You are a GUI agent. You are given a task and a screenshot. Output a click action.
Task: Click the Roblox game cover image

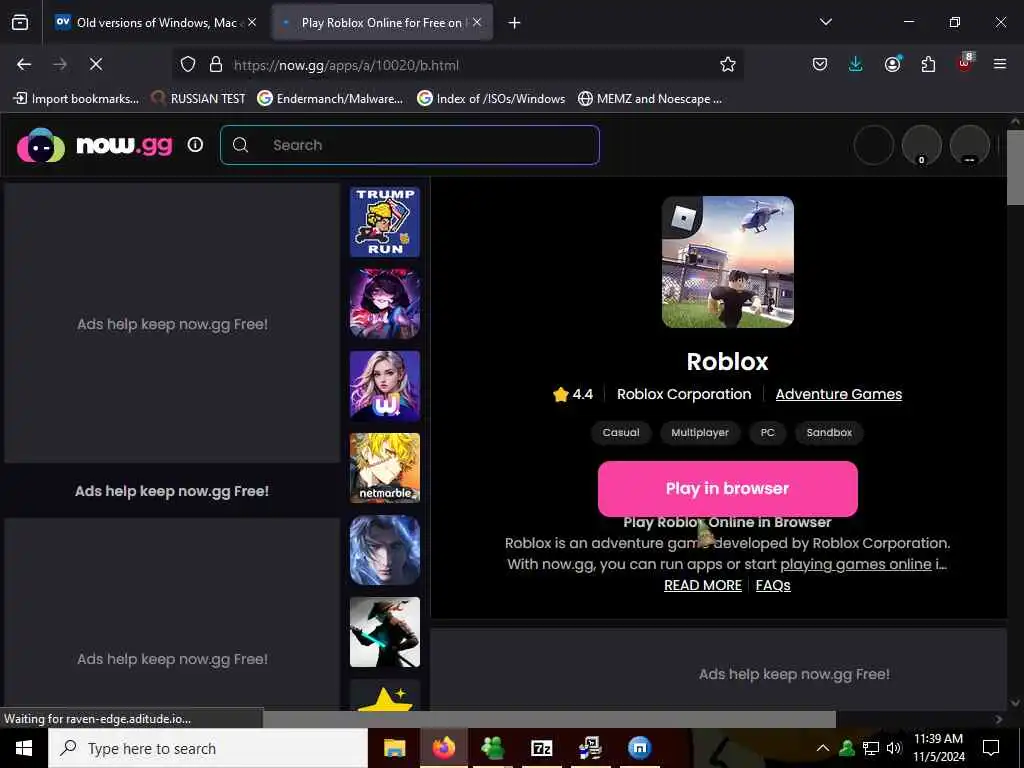pyautogui.click(x=728, y=262)
